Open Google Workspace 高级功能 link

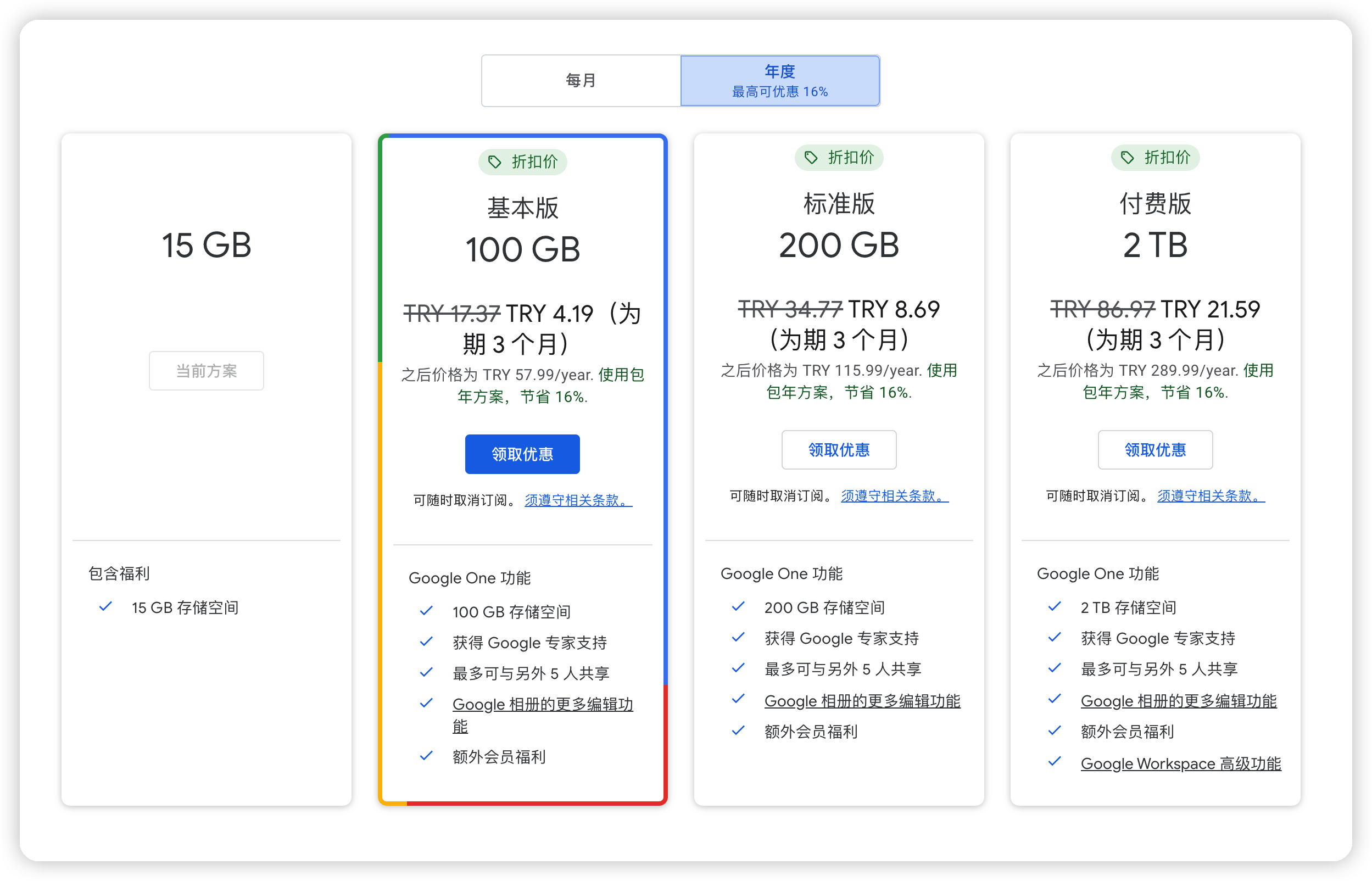tap(1180, 763)
